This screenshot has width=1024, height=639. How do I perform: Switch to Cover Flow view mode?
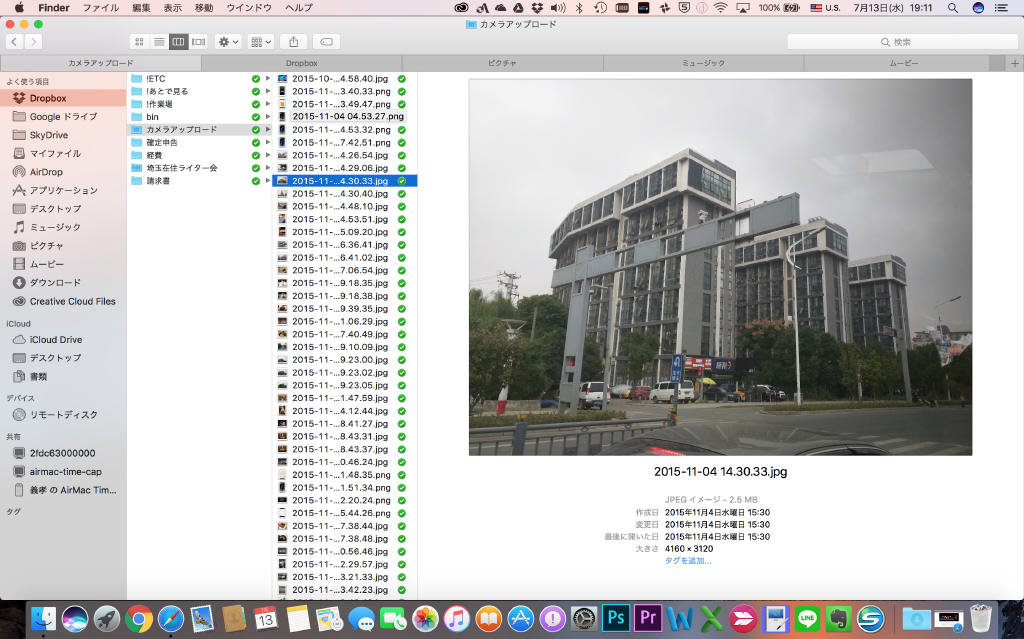[199, 42]
